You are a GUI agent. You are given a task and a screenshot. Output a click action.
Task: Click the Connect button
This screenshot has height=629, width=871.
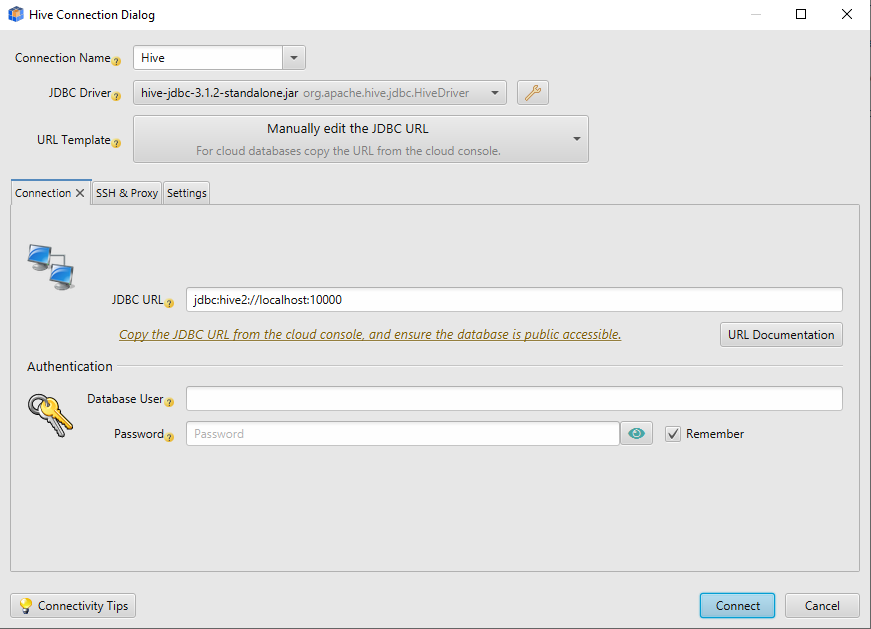pos(737,605)
